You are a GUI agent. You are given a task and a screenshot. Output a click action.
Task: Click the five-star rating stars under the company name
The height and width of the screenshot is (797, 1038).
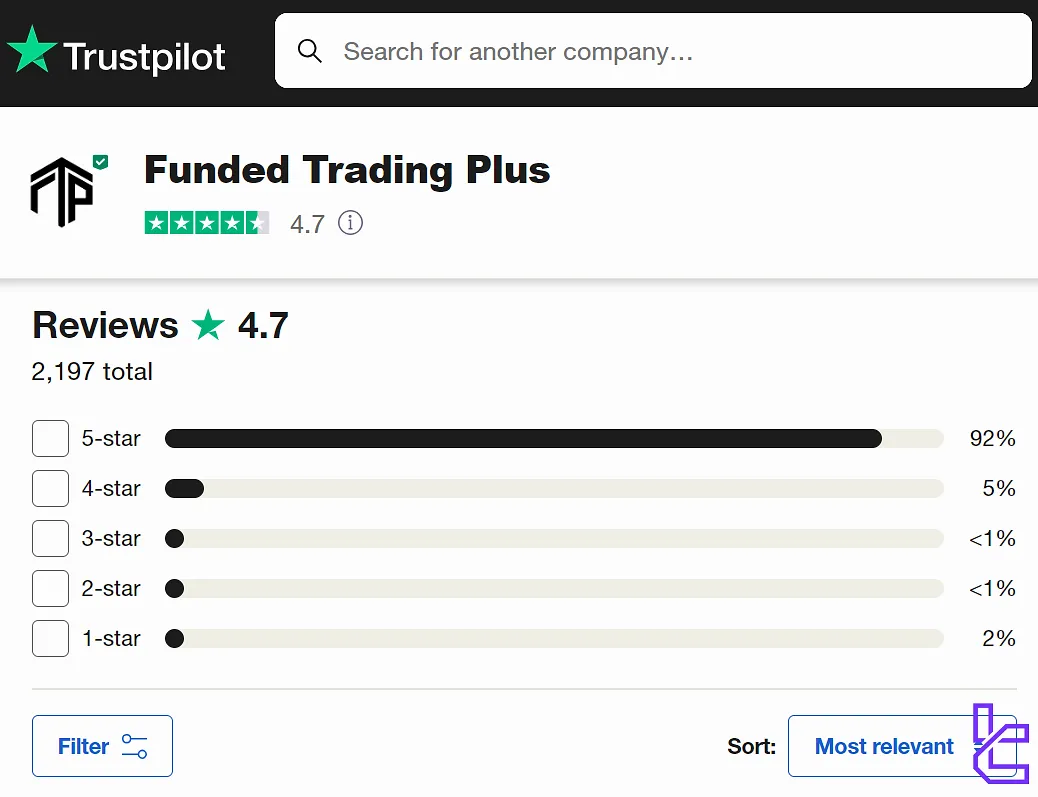207,223
